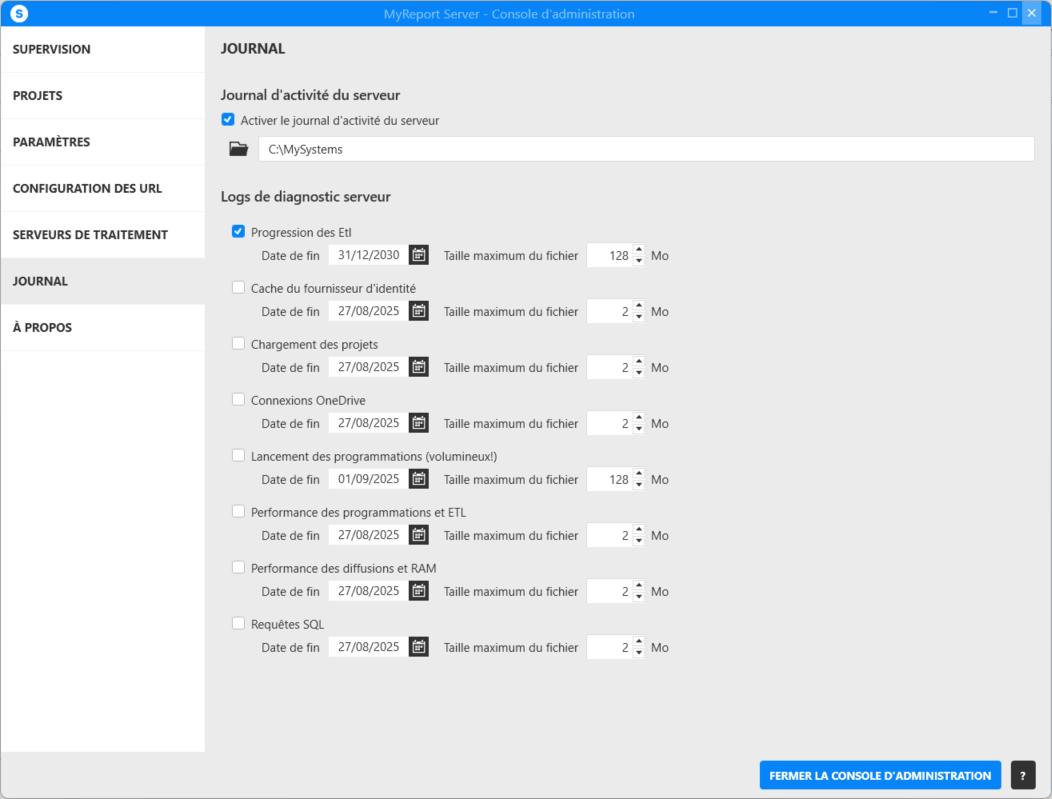Open calendar picker for Chargement des projets

pyautogui.click(x=419, y=367)
